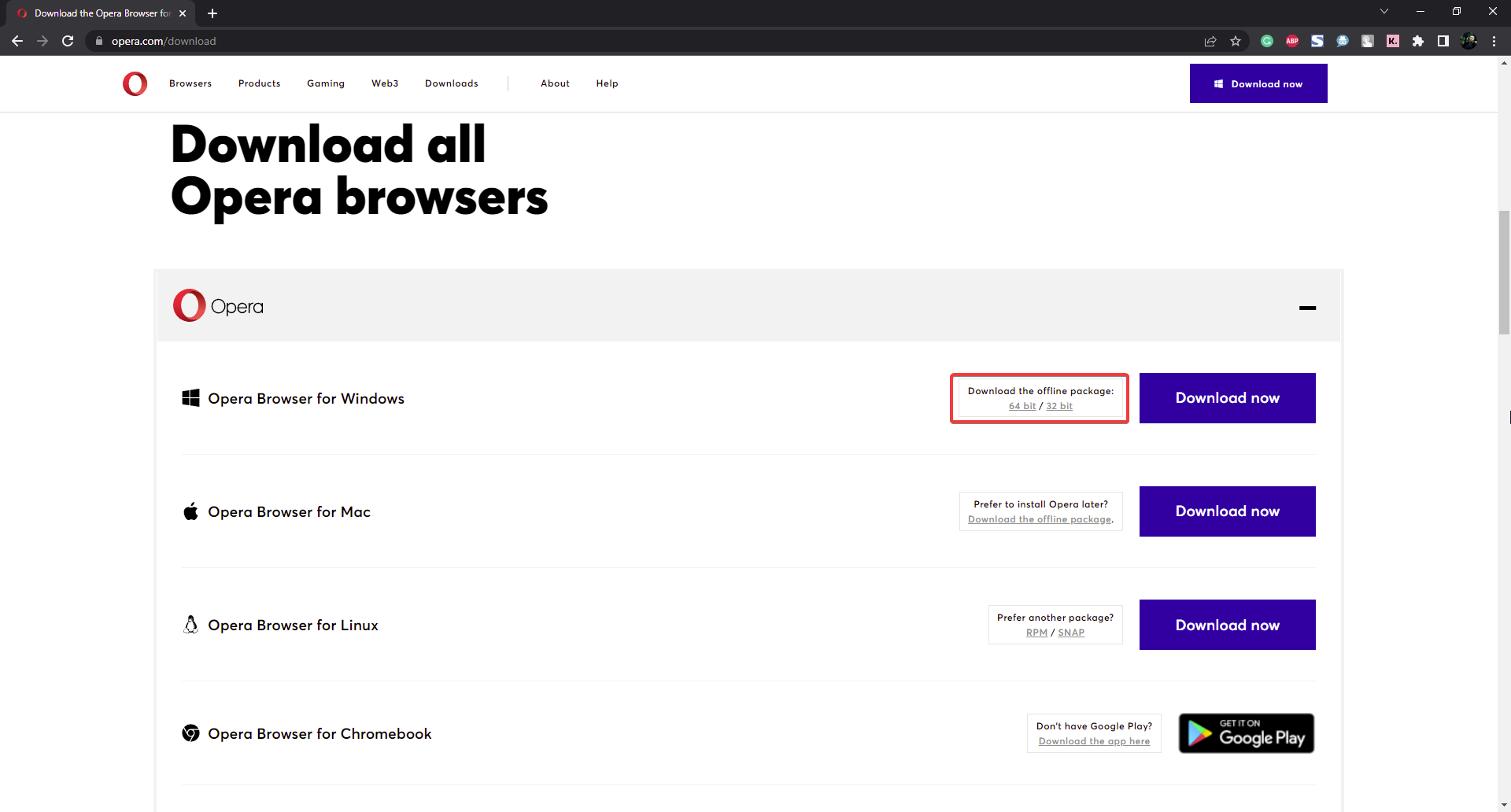Click the Apple icon beside Opera Browser for Mac
The height and width of the screenshot is (812, 1511).
click(x=190, y=511)
